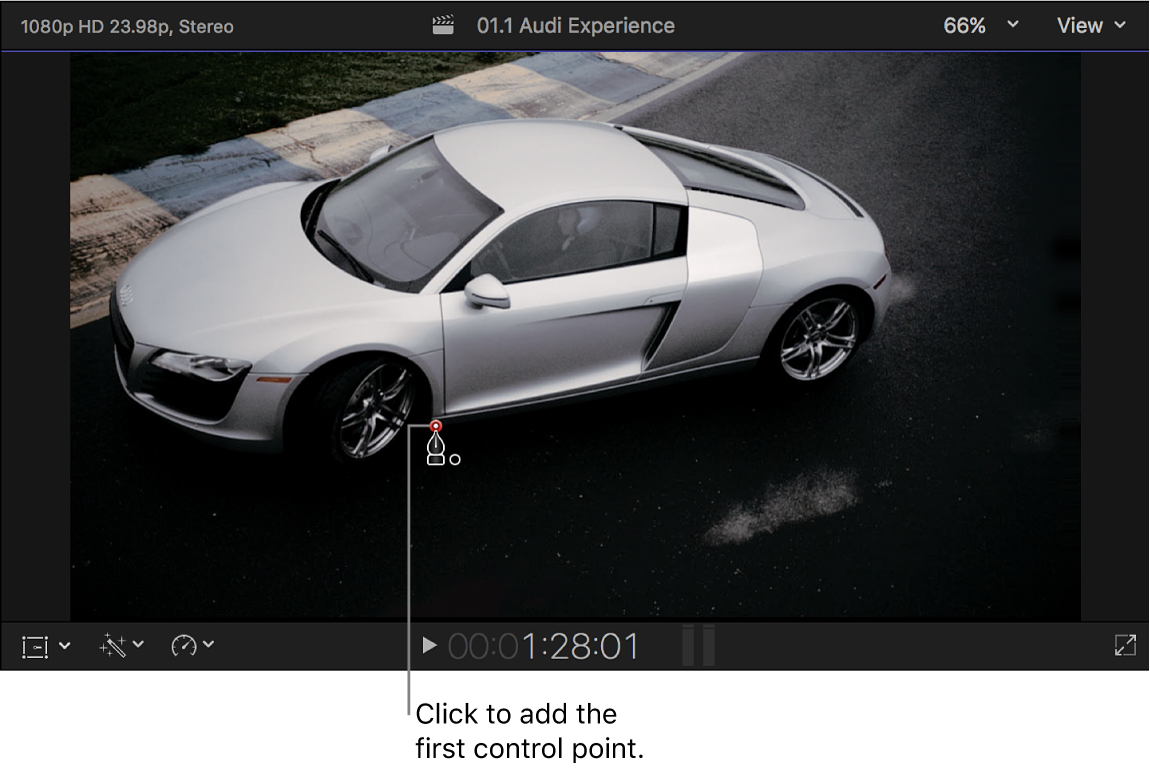Select the draw mask pen pointer on the canvas

coord(438,450)
